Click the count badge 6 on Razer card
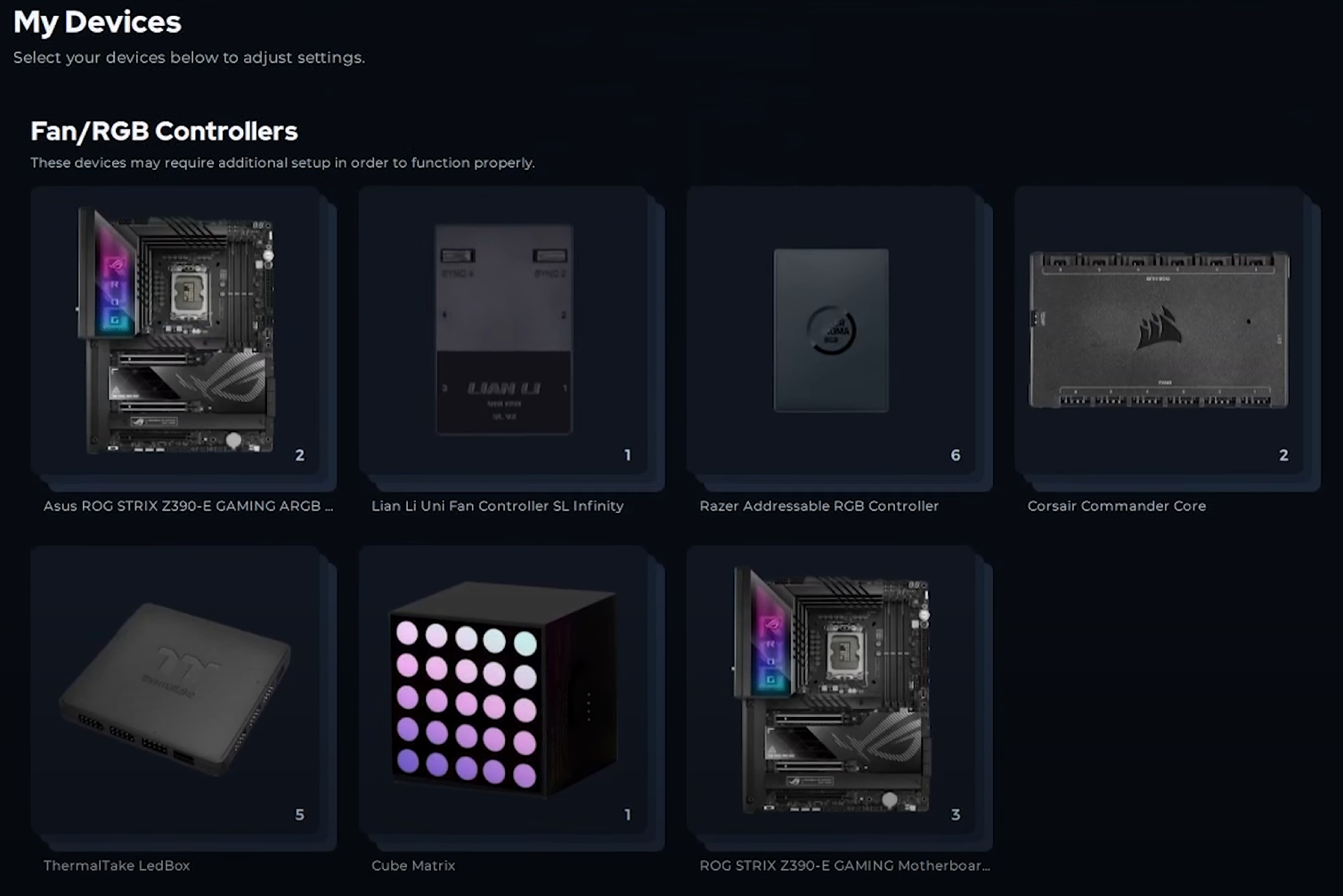1343x896 pixels. [956, 455]
